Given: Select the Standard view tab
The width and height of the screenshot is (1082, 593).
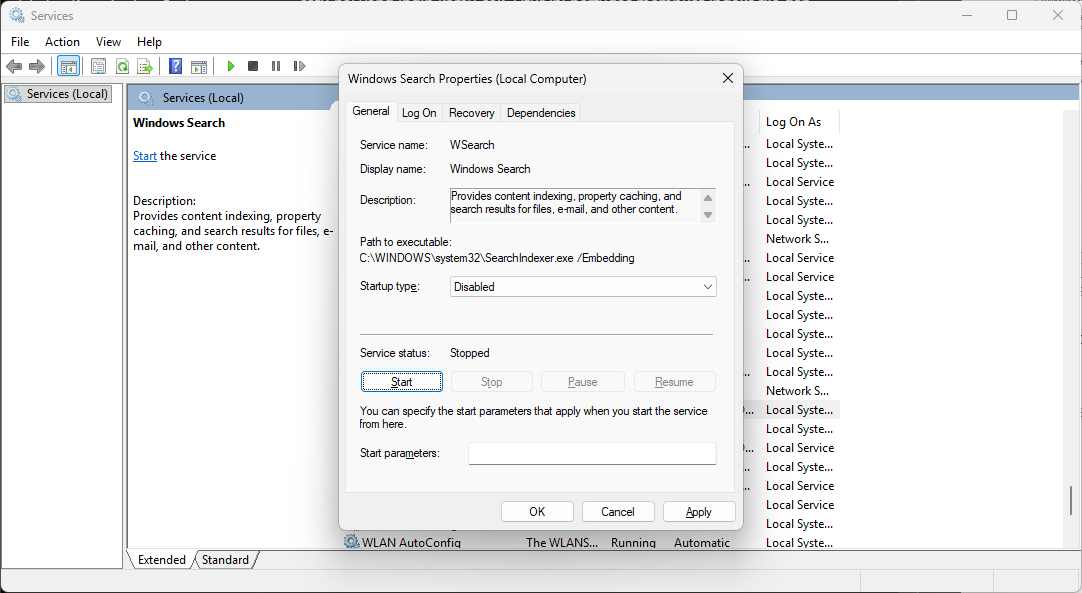Looking at the screenshot, I should tap(226, 560).
